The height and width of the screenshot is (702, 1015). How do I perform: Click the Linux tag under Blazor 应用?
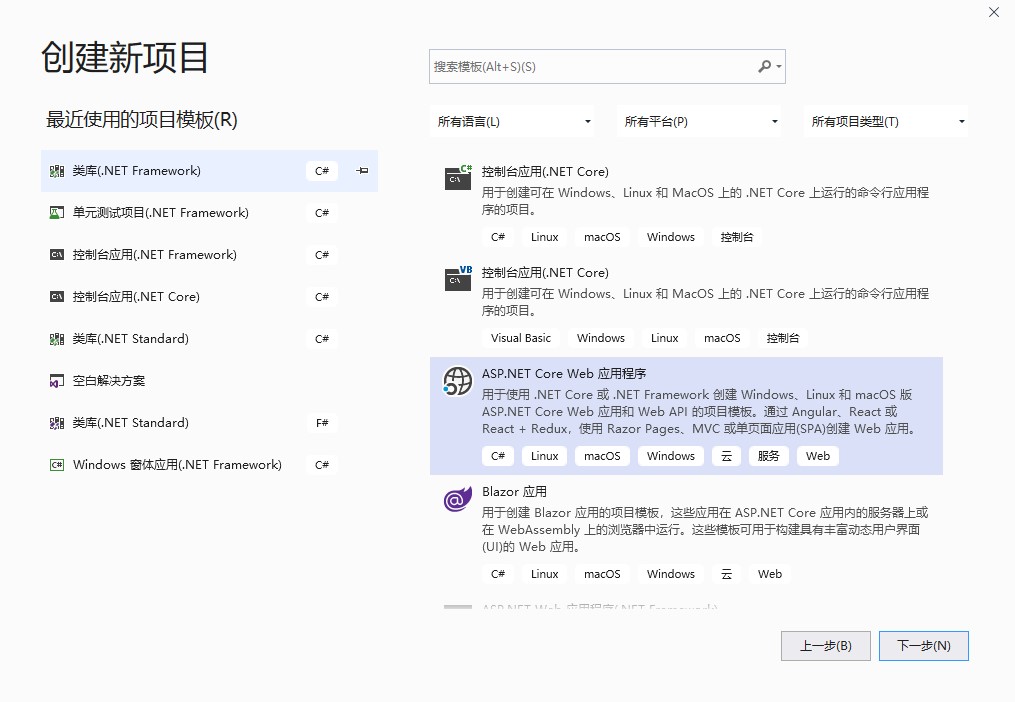coord(544,574)
